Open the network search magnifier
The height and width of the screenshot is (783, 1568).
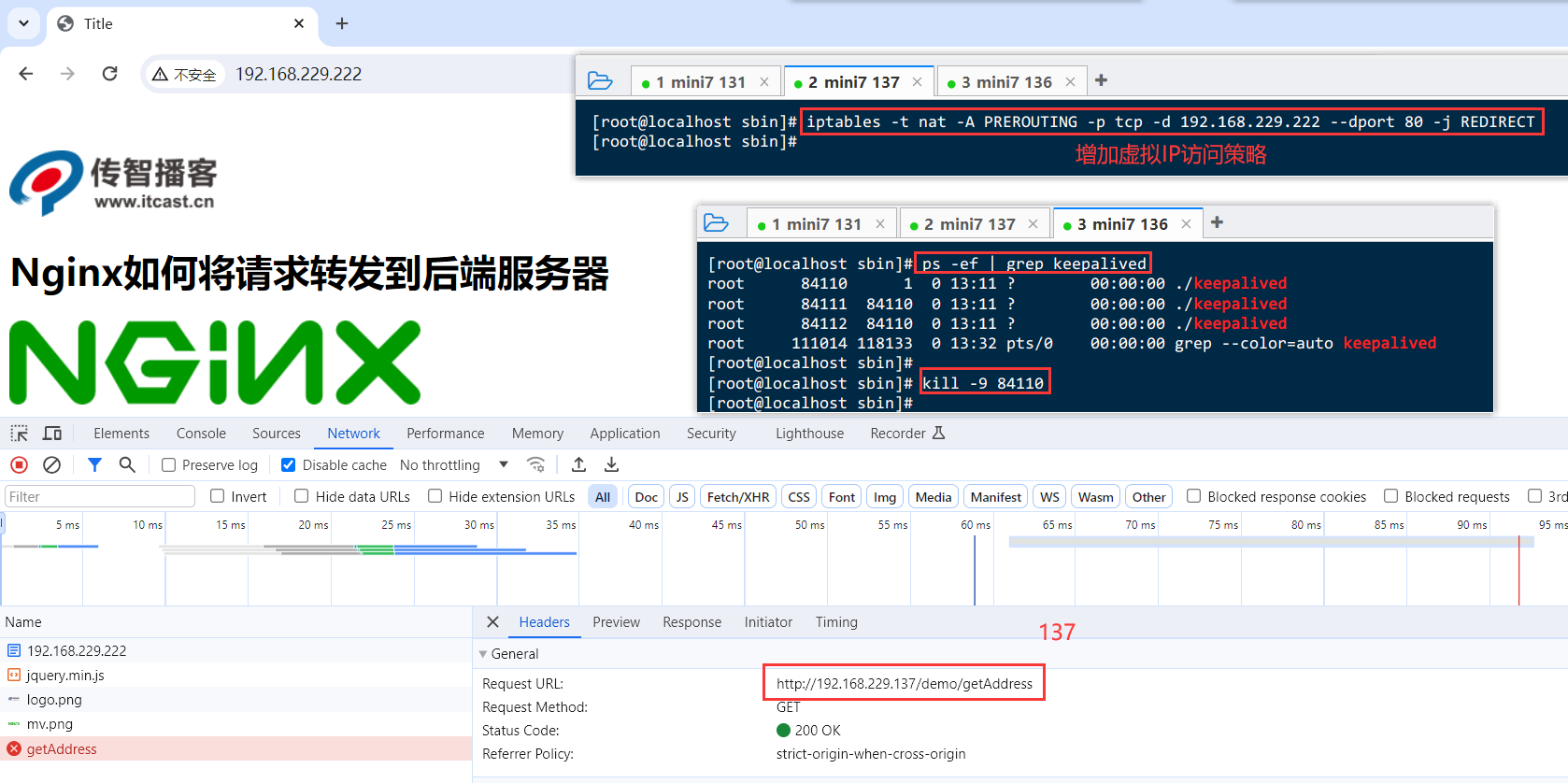(x=127, y=464)
